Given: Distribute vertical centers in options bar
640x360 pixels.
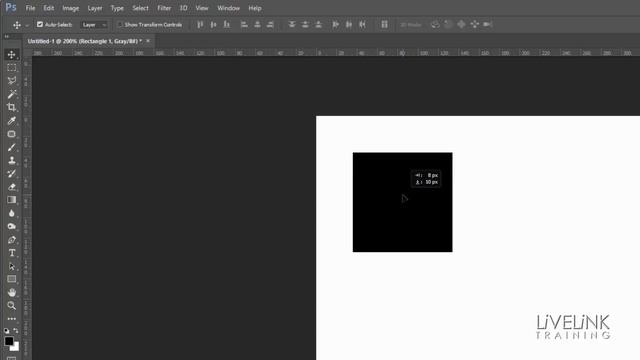Looking at the screenshot, I should [x=305, y=24].
